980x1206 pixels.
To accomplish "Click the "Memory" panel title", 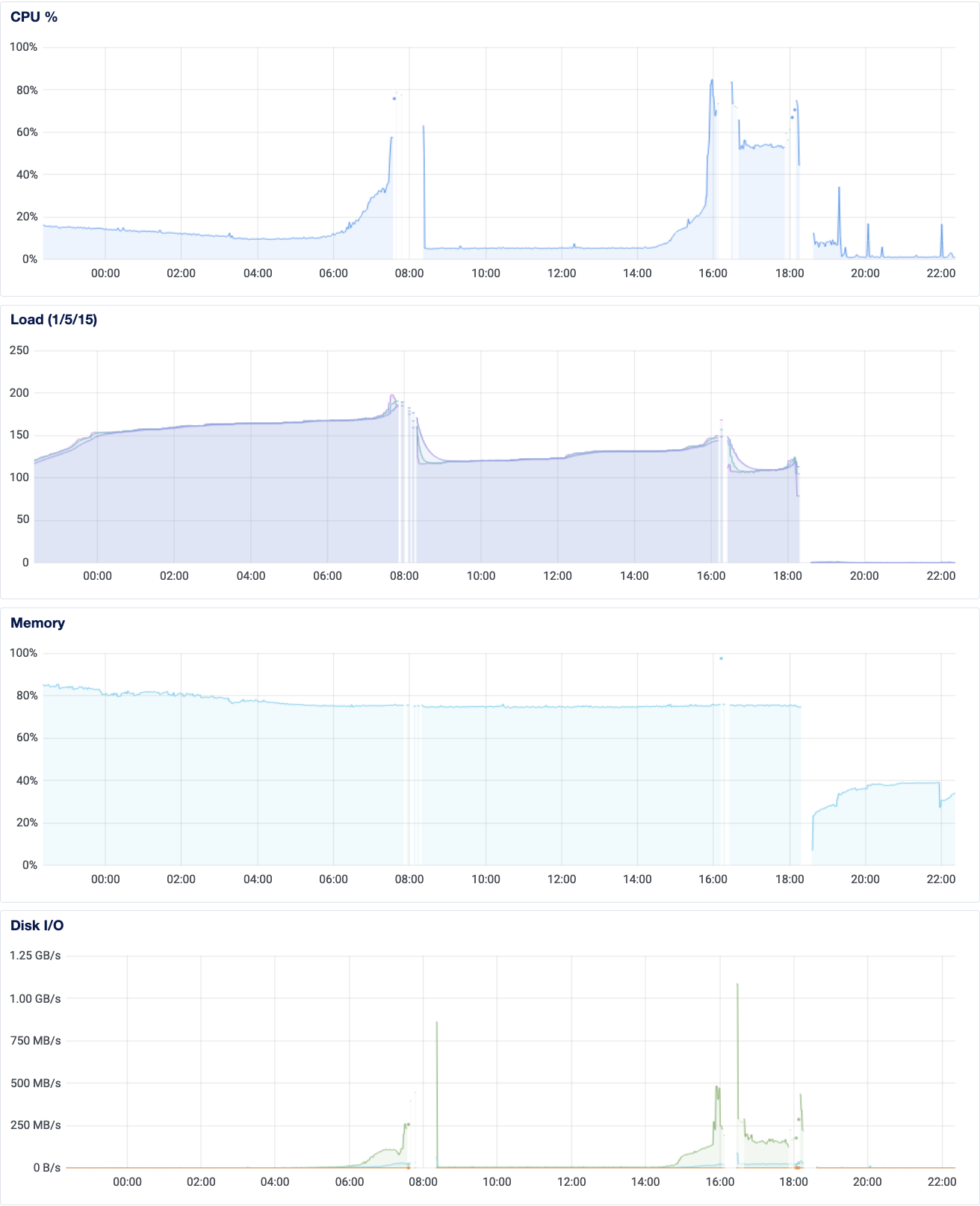I will pos(37,623).
